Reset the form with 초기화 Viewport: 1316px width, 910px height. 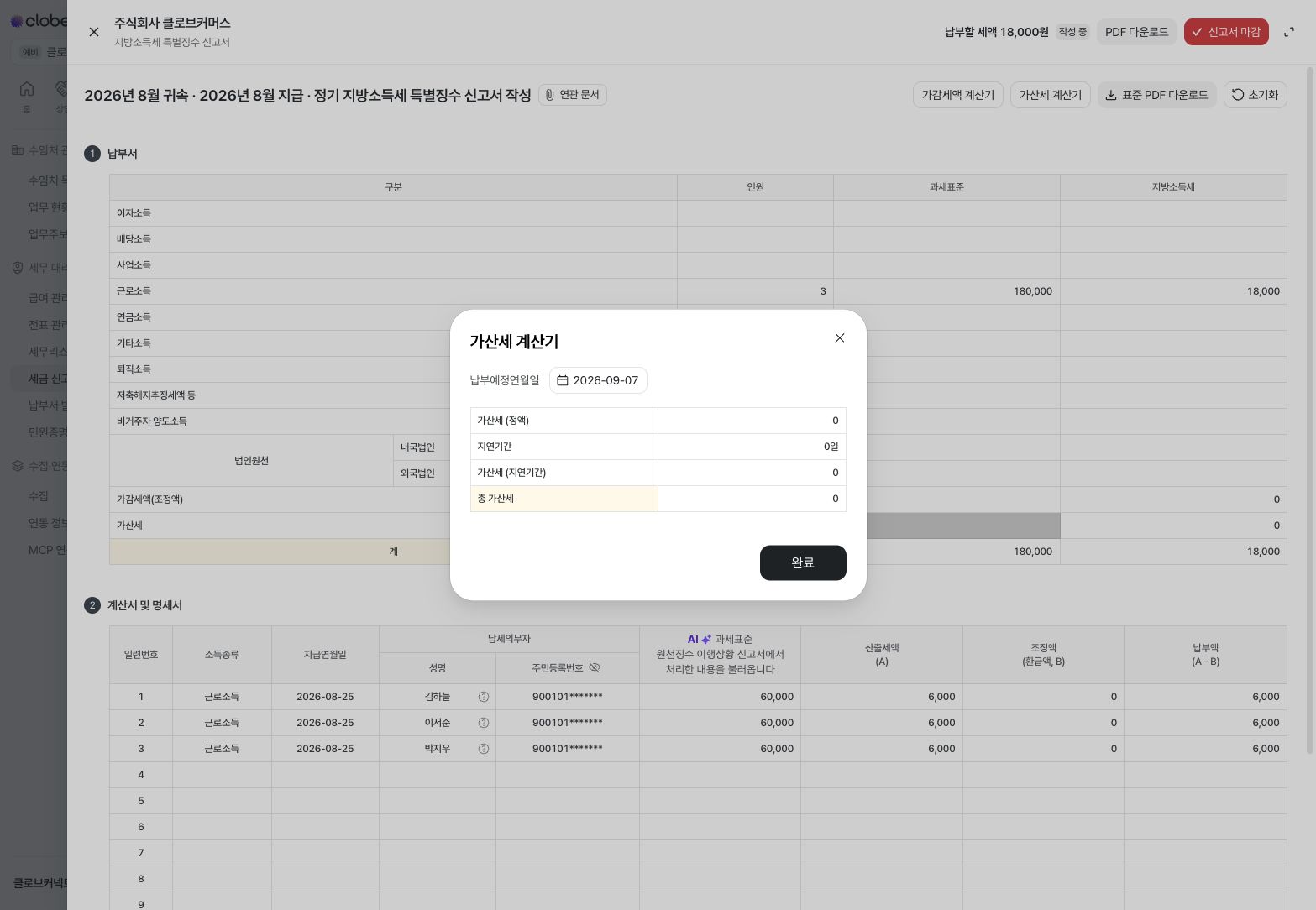[1255, 95]
